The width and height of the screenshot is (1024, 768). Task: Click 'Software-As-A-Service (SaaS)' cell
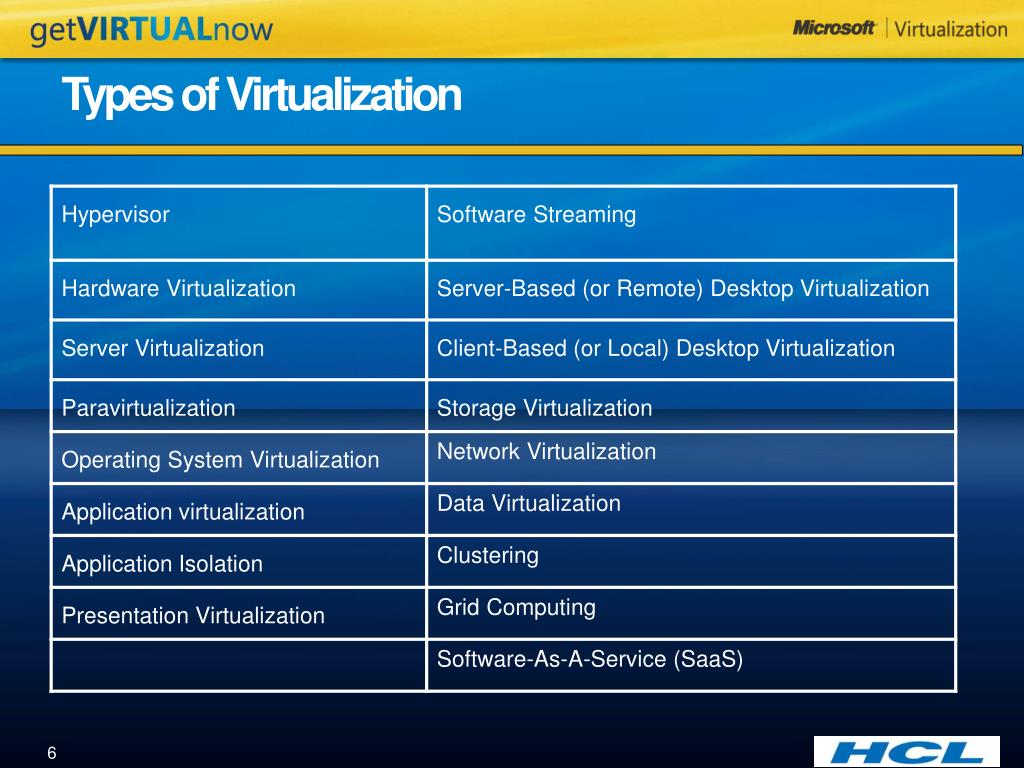click(x=691, y=665)
